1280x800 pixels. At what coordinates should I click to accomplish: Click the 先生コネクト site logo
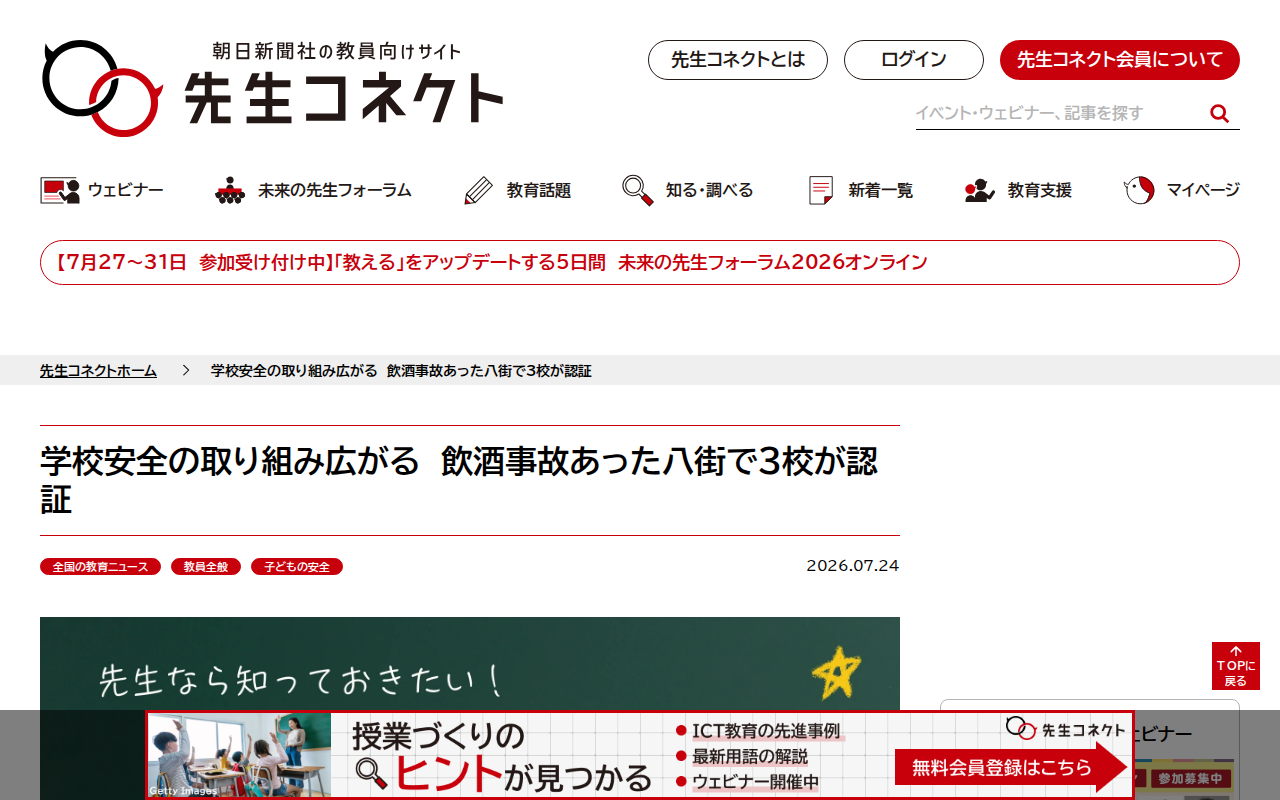pos(272,88)
